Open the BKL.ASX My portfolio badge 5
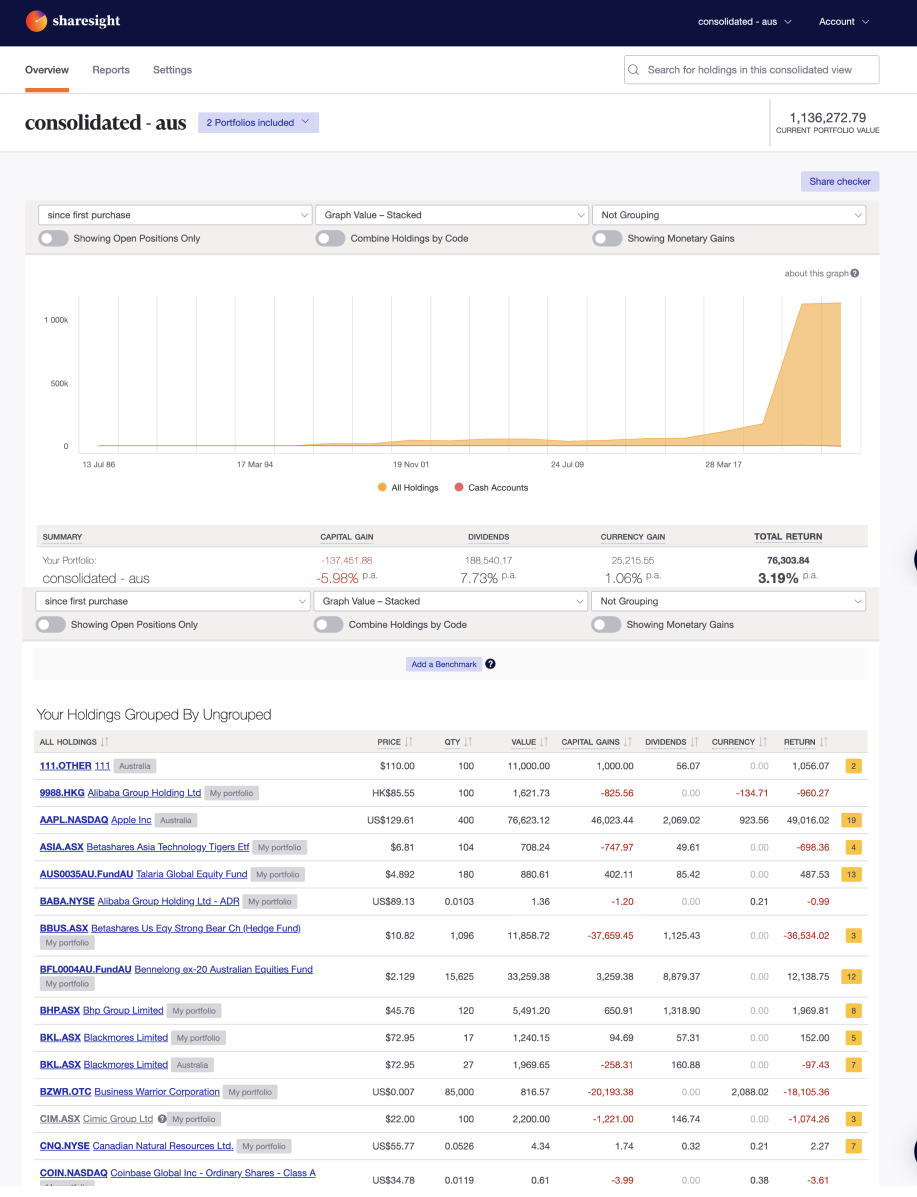 854,1038
